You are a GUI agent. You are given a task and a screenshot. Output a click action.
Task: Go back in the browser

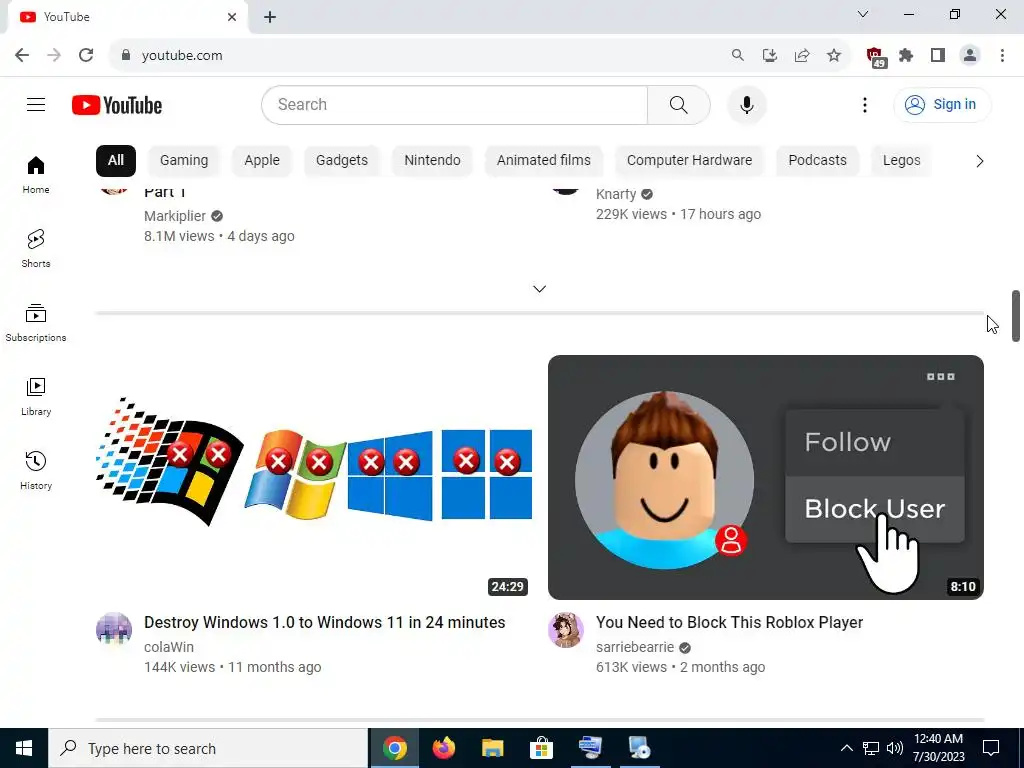point(22,55)
